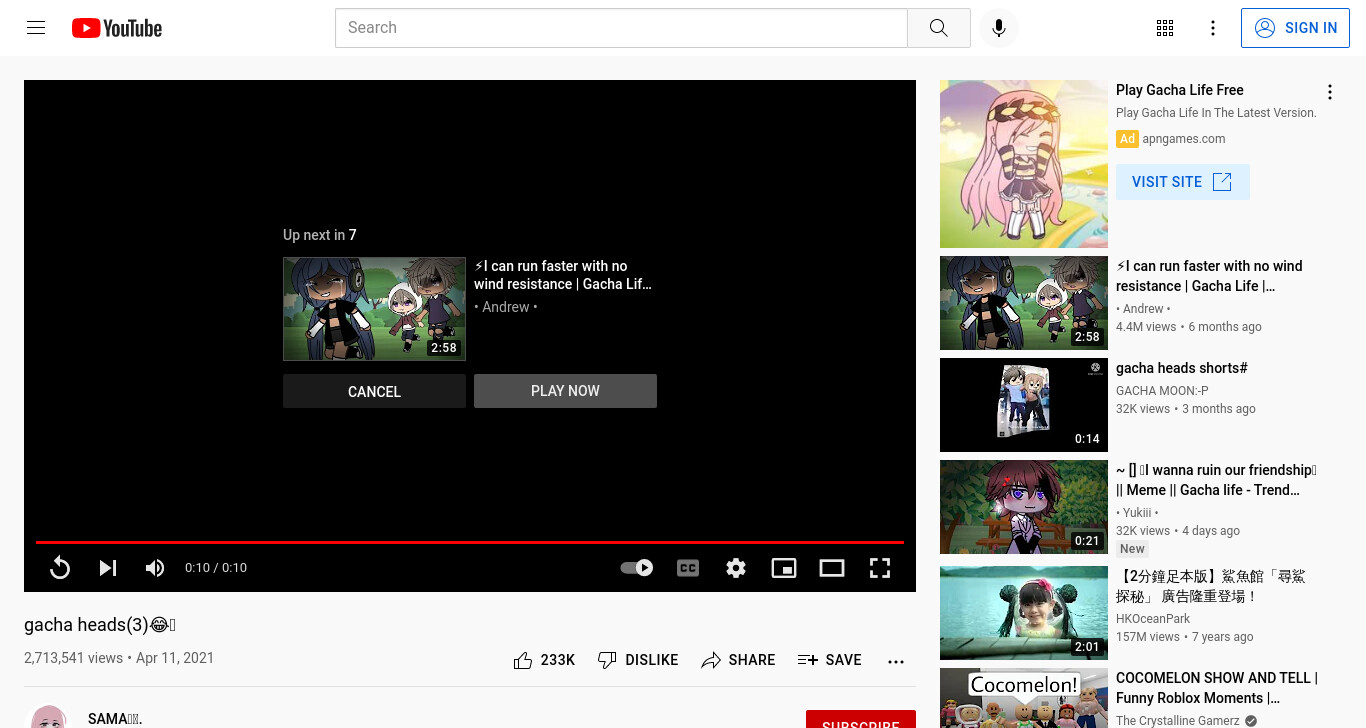
Task: Switch to theater mode
Action: (832, 568)
